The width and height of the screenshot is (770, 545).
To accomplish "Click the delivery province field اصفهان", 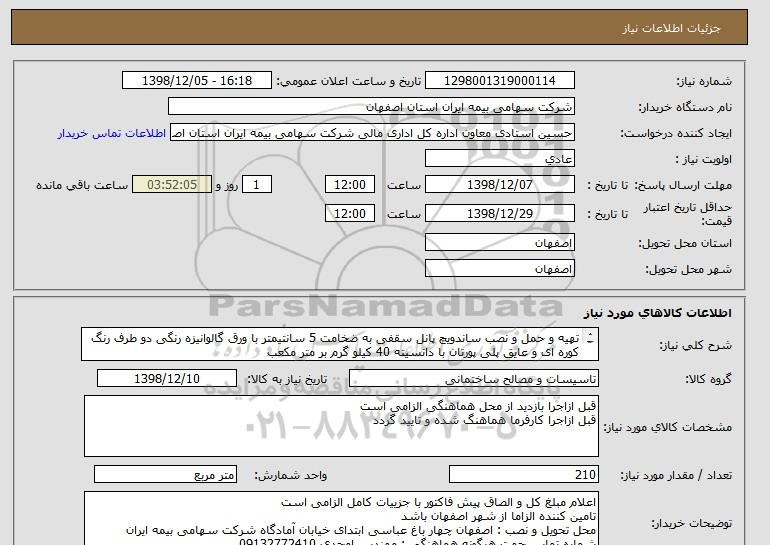I will [x=500, y=243].
